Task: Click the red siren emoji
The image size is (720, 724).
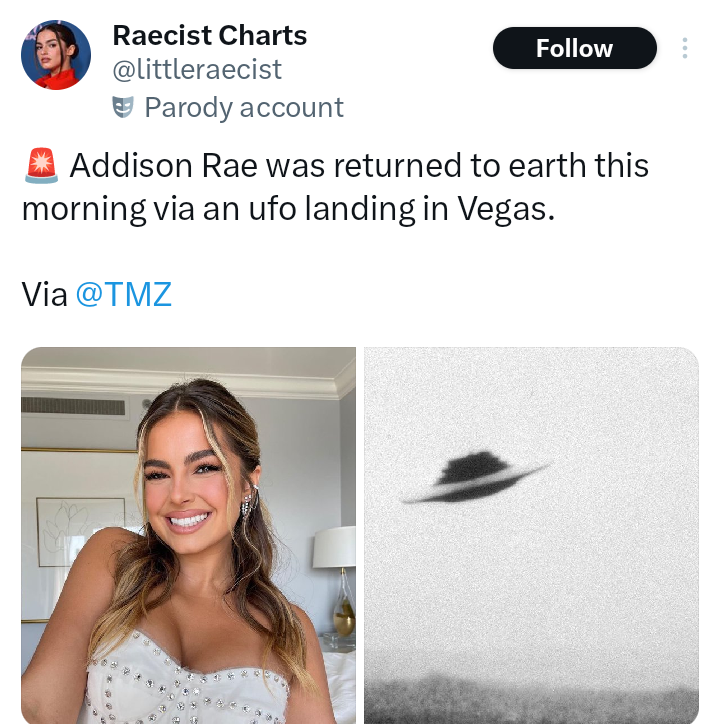Action: pyautogui.click(x=42, y=165)
